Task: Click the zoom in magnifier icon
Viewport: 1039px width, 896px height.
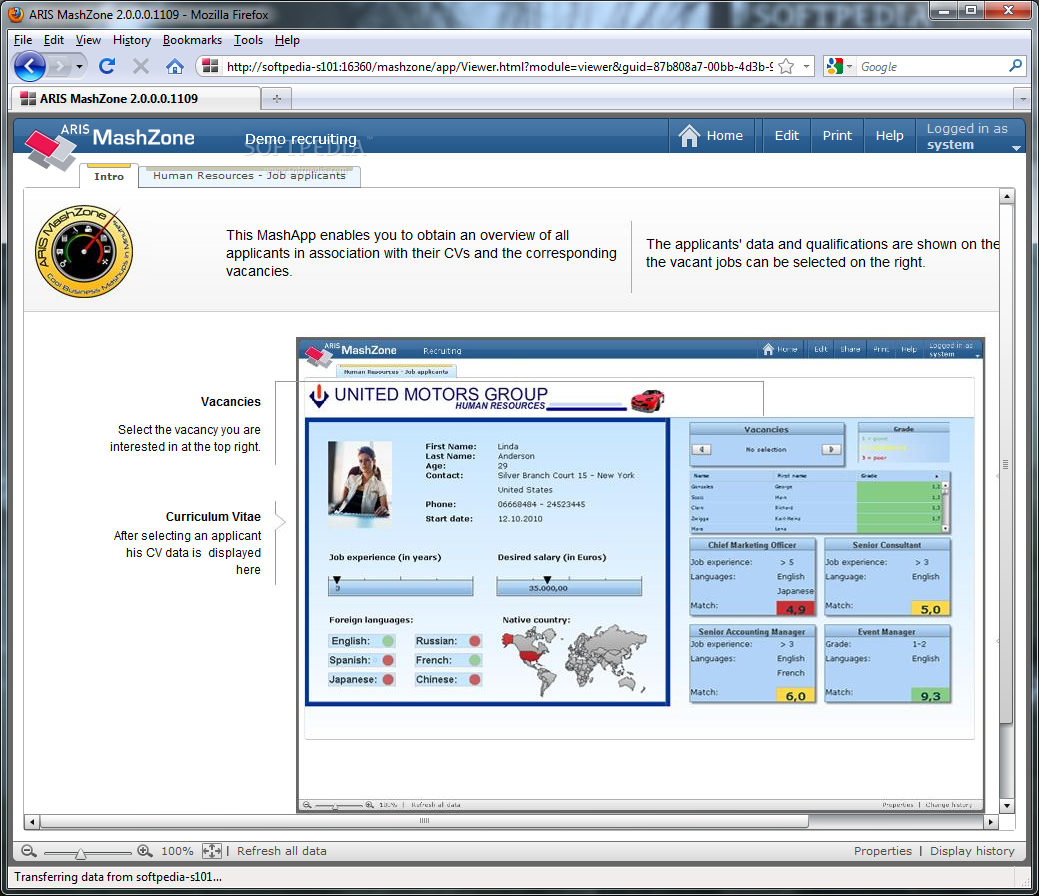Action: (144, 851)
